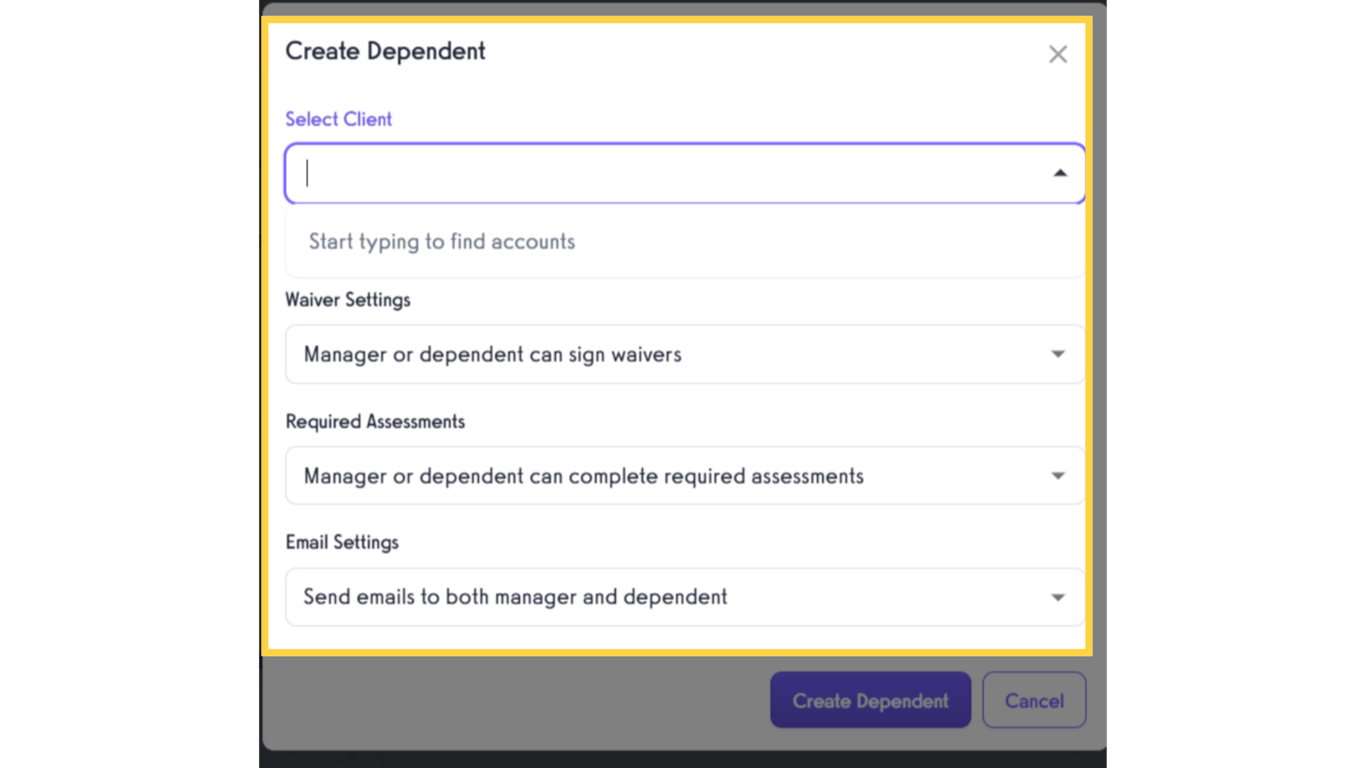Click the Email Settings label
1366x768 pixels.
[x=342, y=542]
